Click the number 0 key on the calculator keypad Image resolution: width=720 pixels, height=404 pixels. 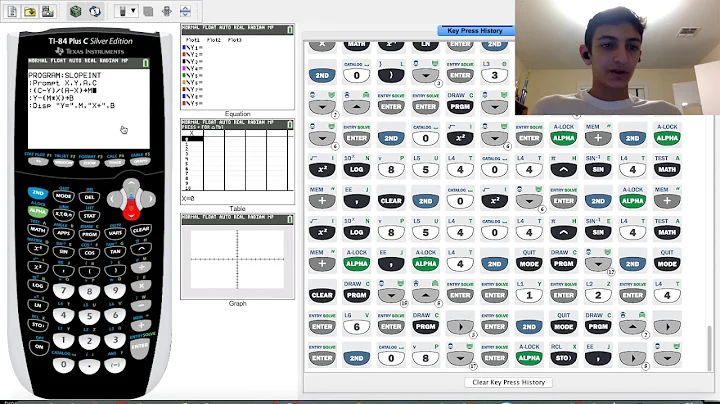(x=63, y=365)
